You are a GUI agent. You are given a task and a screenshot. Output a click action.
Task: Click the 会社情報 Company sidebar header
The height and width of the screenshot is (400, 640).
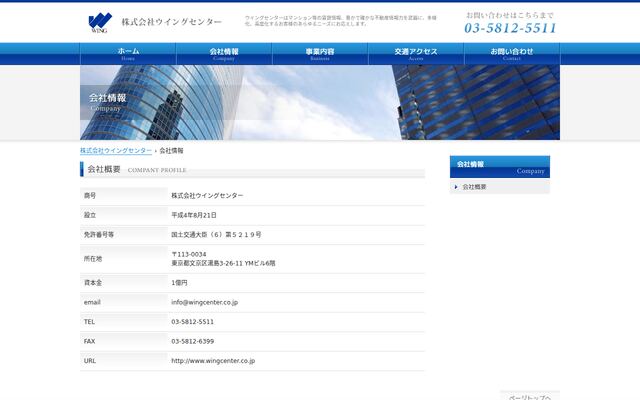pos(500,167)
